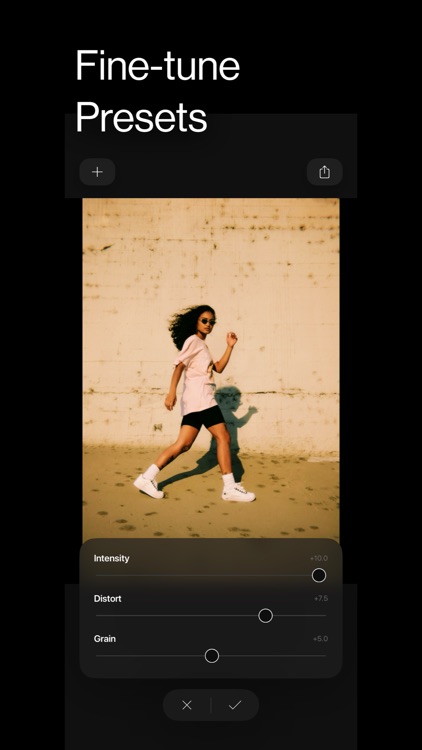The image size is (422, 750).
Task: Click the Grain slider handle
Action: click(x=212, y=656)
